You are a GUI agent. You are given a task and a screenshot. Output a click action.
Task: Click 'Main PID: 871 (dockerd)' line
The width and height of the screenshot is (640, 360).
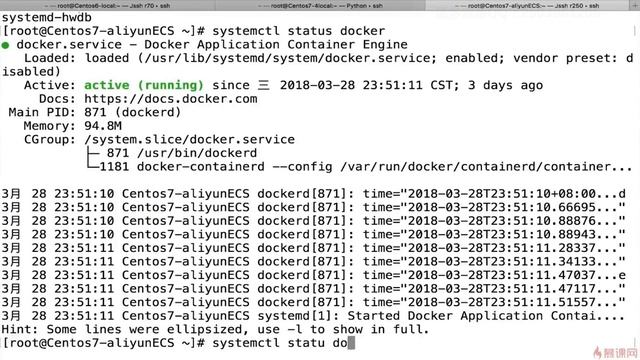pyautogui.click(x=95, y=112)
